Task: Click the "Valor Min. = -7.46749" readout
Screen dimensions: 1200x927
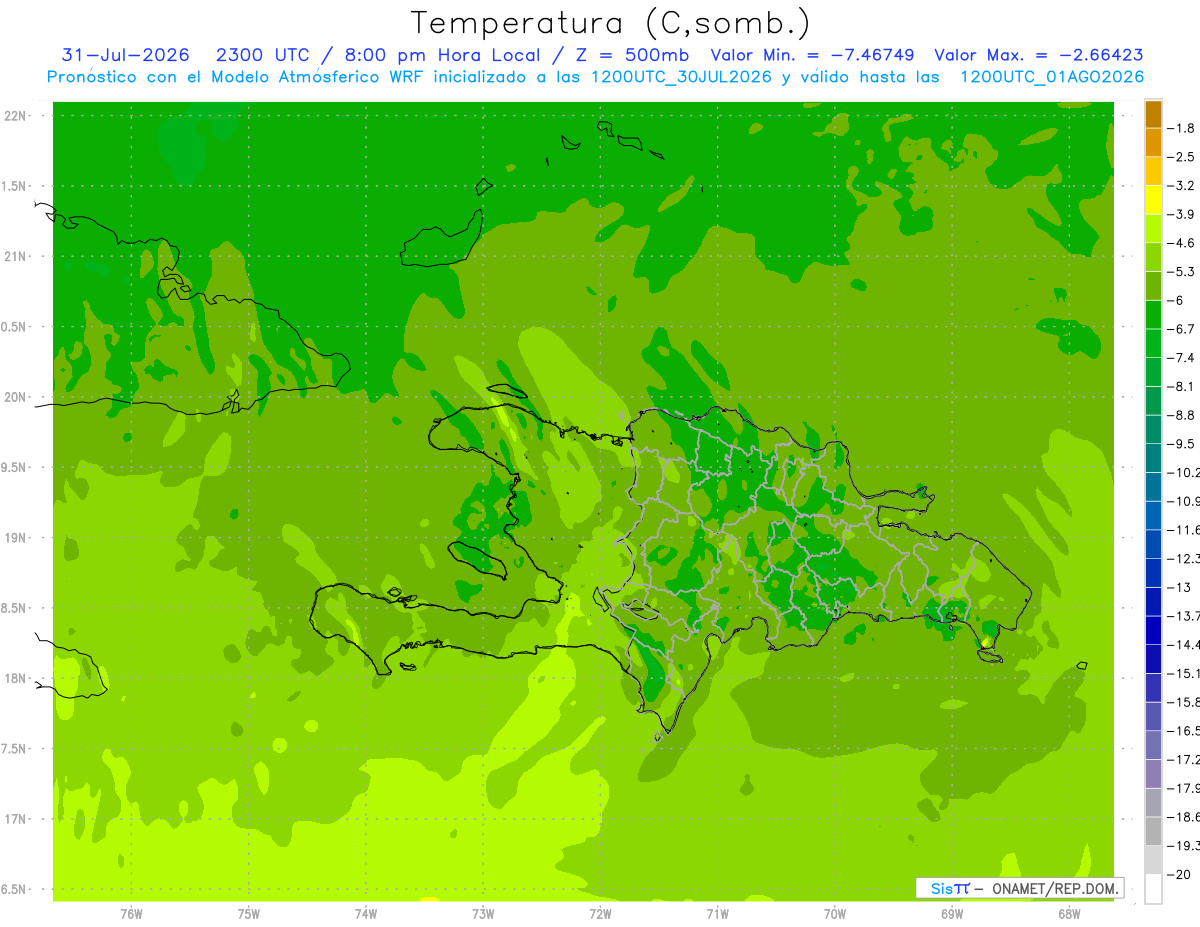Action: 815,56
